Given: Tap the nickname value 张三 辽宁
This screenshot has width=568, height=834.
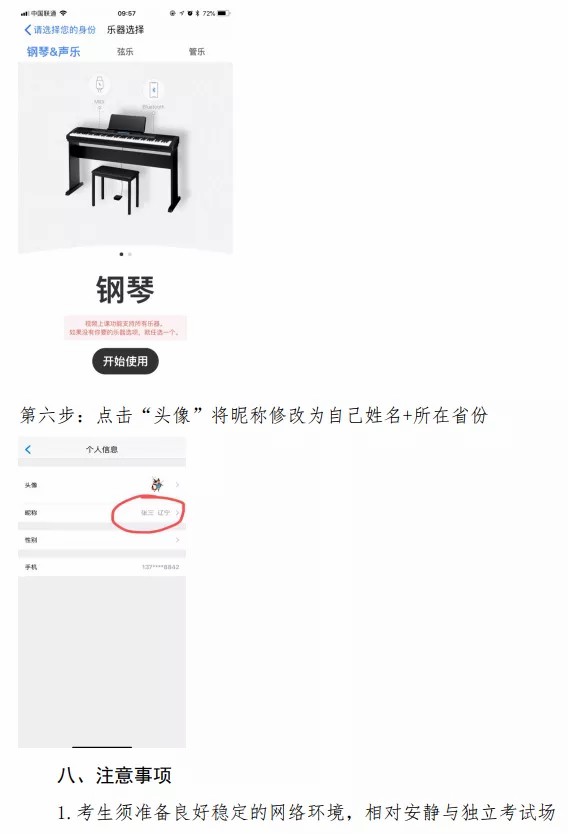Looking at the screenshot, I should point(155,513).
